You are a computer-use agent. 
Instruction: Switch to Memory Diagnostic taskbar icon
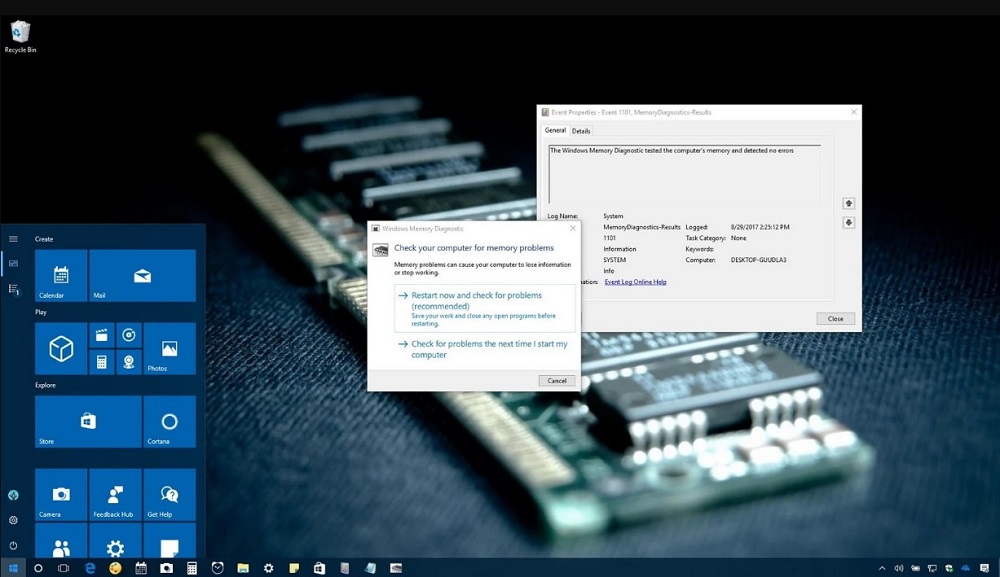(x=396, y=568)
